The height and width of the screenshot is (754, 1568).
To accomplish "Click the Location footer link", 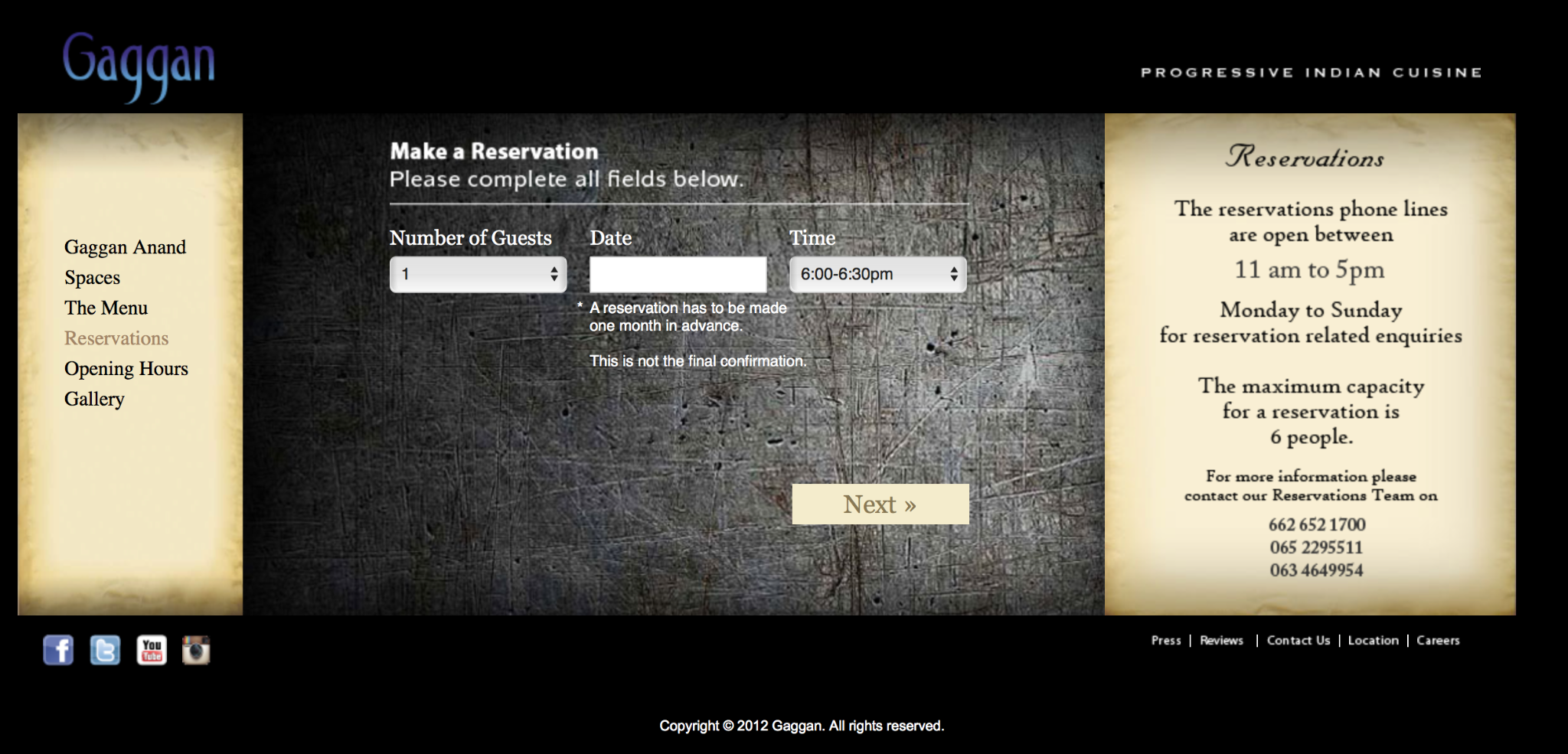I will pyautogui.click(x=1373, y=641).
